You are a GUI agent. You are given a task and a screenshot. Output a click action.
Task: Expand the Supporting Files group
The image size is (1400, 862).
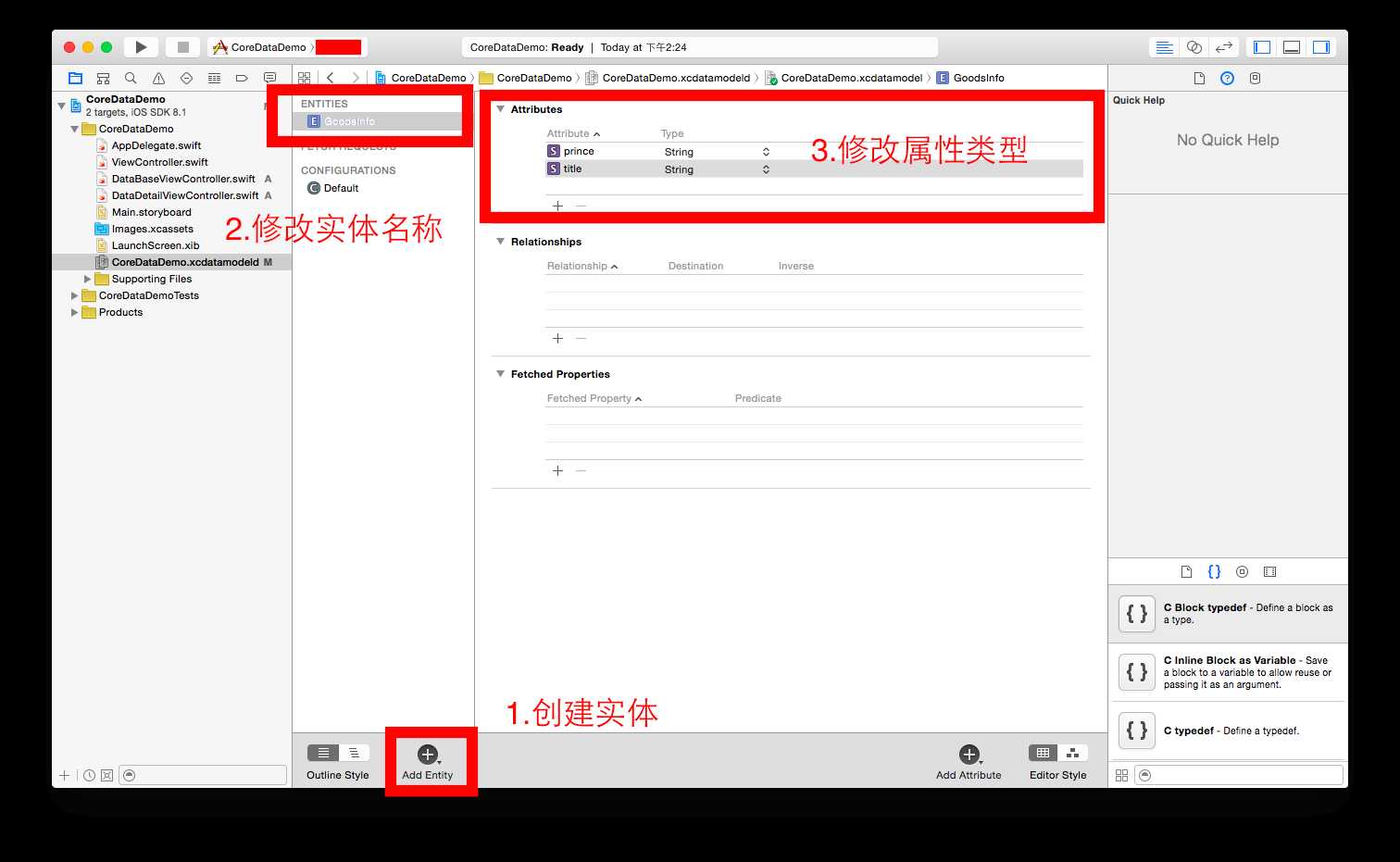coord(88,279)
